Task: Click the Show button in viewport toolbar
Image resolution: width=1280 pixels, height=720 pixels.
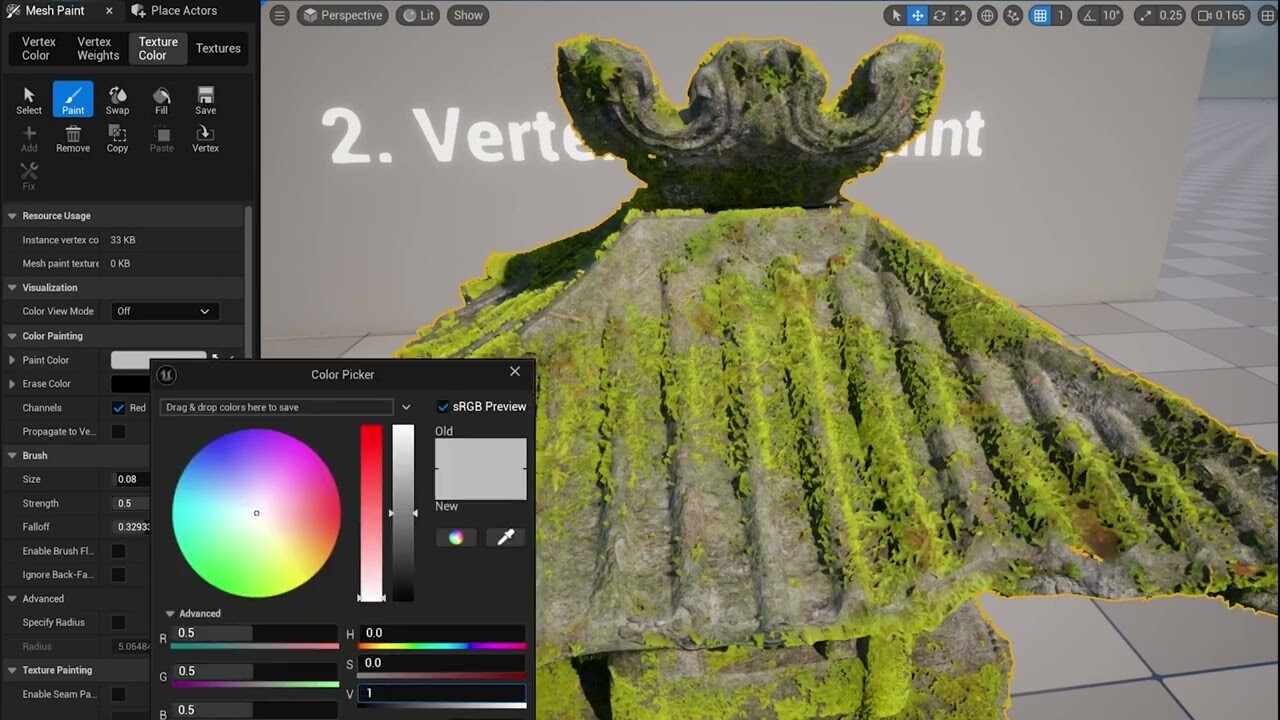Action: point(467,15)
